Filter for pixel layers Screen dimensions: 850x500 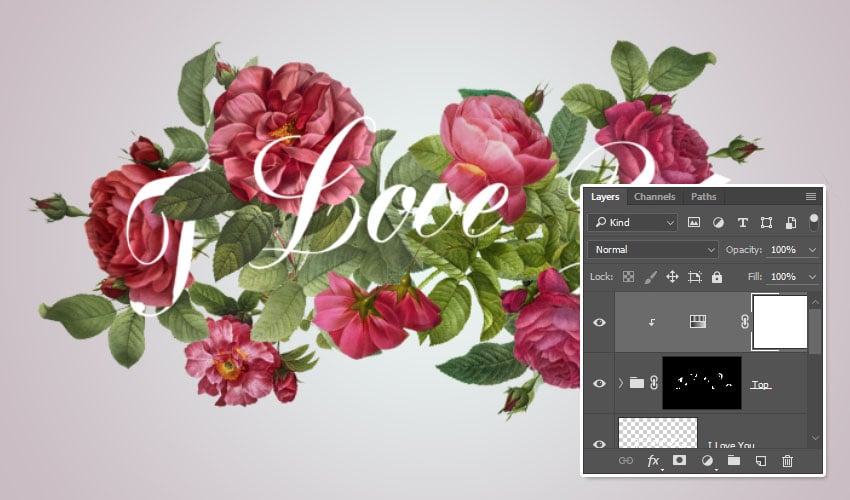693,222
